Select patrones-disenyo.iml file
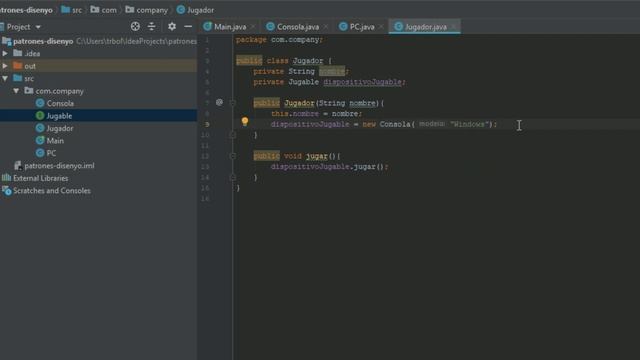640x360 pixels. tap(59, 166)
